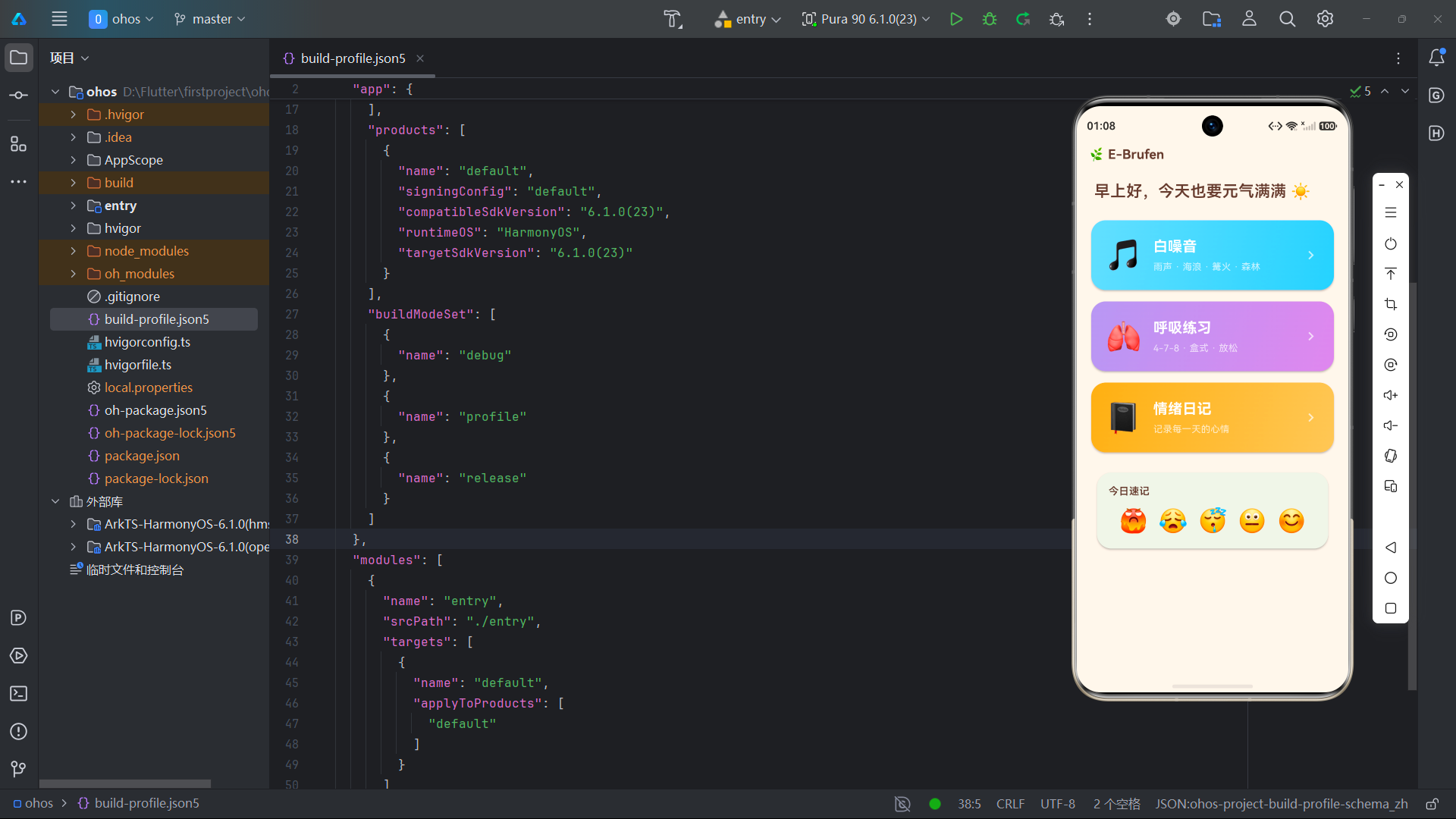1456x819 pixels.
Task: Open the main hamburger menu
Action: tap(59, 19)
